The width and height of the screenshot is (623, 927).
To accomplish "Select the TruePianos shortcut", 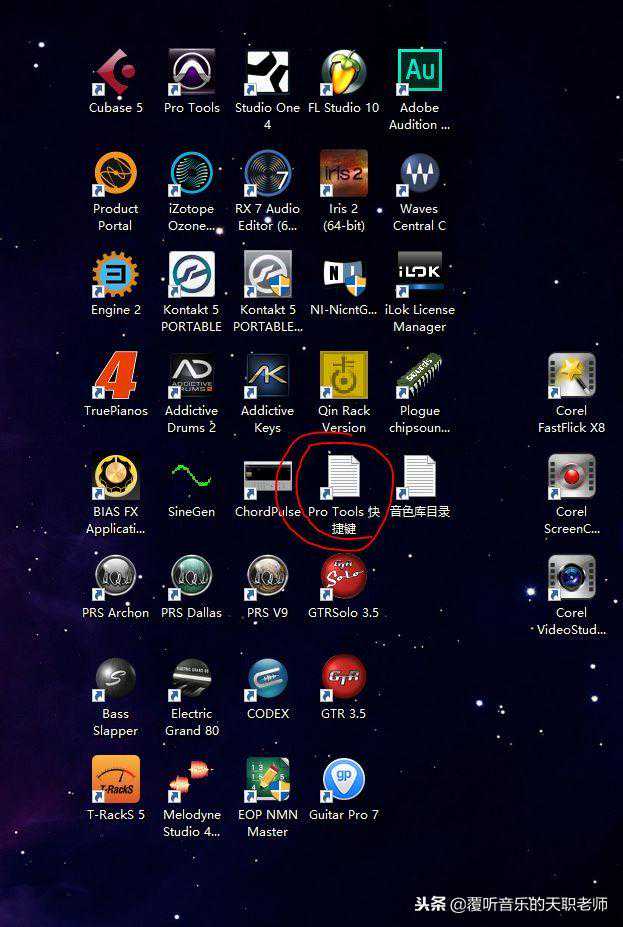I will click(x=115, y=377).
